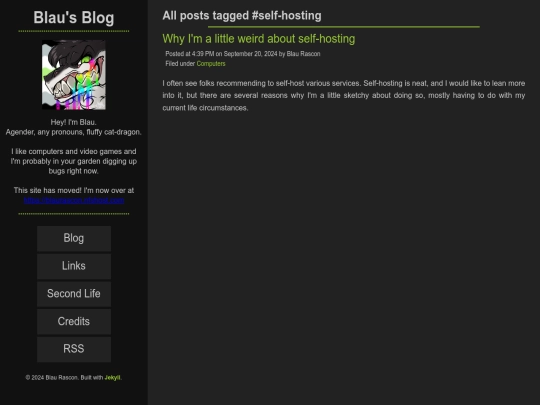Click the 'Posted at 4:39 PM' date line
Screen dimensions: 540x405
click(x=243, y=54)
